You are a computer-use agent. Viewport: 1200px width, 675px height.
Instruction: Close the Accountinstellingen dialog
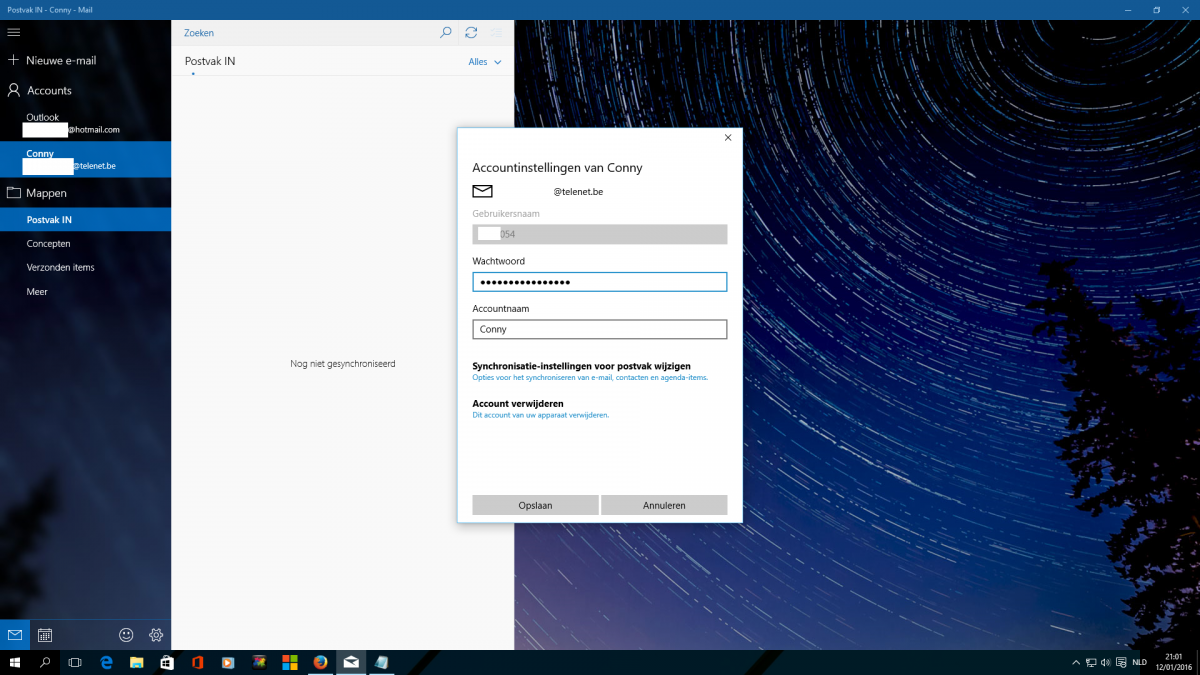[x=727, y=138]
